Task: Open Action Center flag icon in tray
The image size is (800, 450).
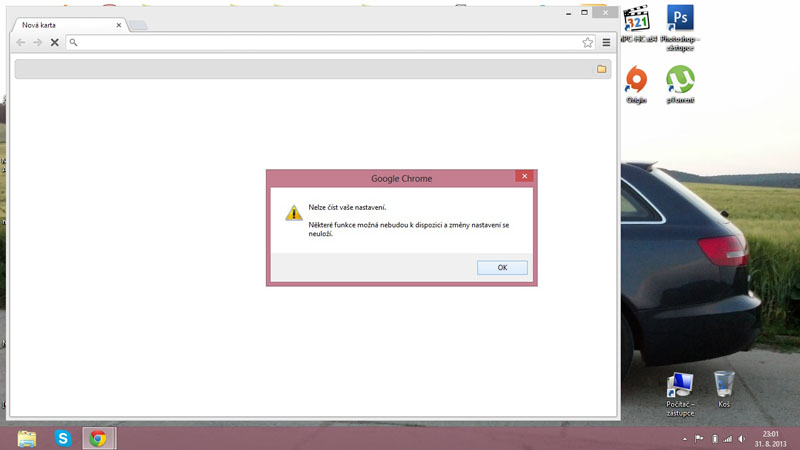Action: pyautogui.click(x=699, y=439)
